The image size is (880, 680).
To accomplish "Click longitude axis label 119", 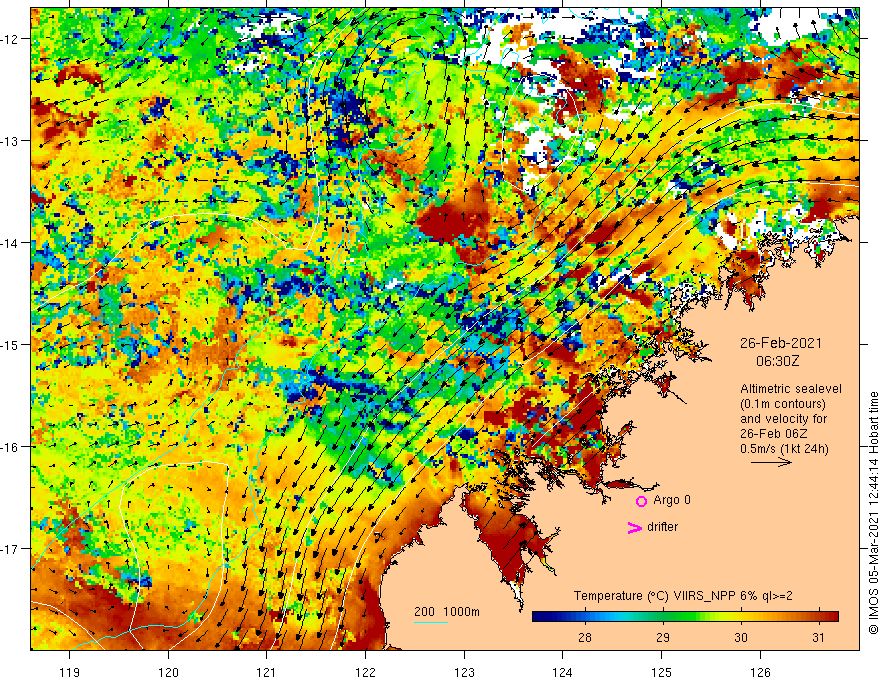I will coord(70,672).
